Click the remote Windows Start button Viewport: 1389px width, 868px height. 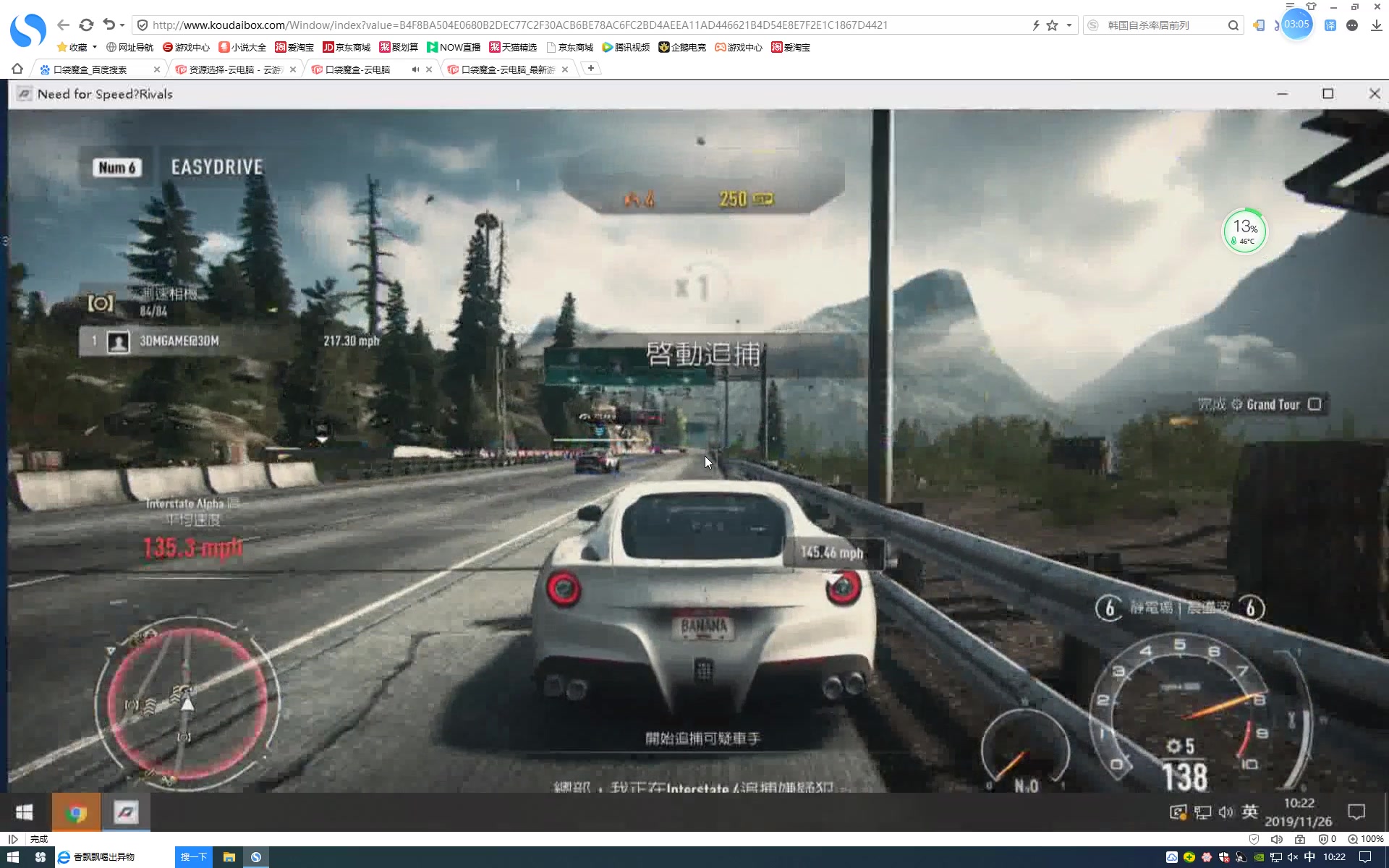point(25,812)
